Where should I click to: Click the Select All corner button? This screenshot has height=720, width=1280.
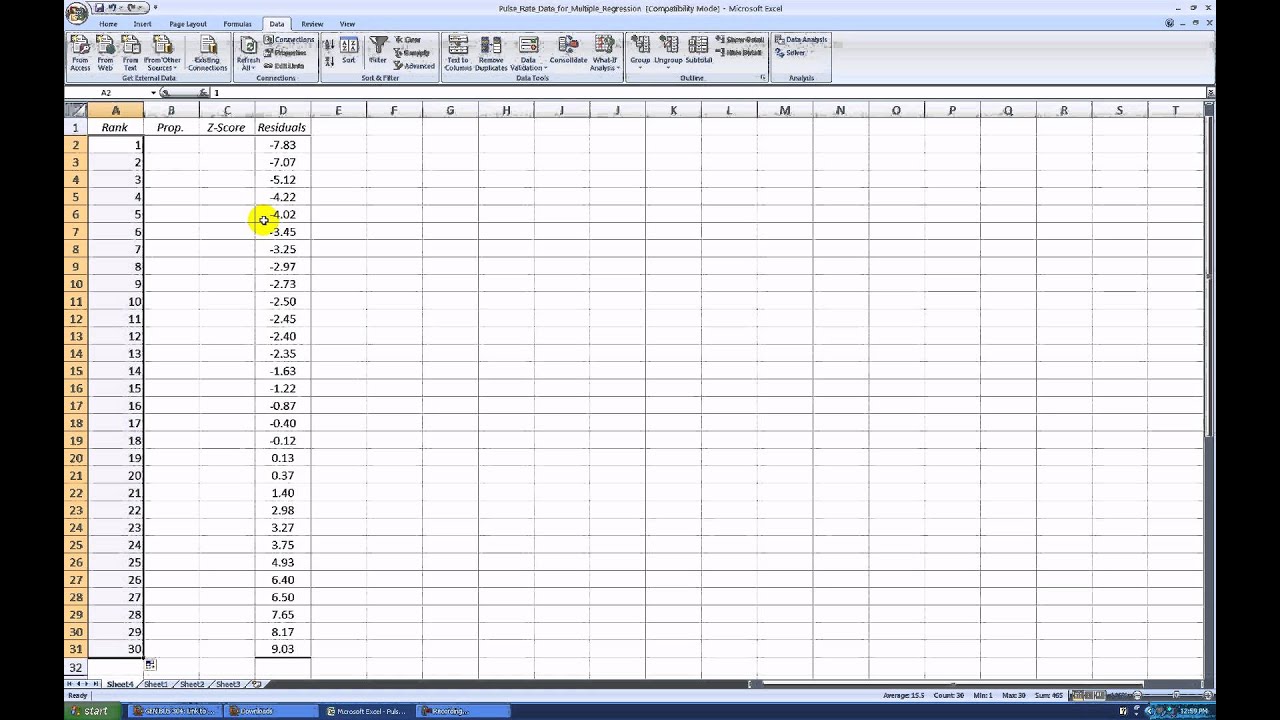coord(76,110)
